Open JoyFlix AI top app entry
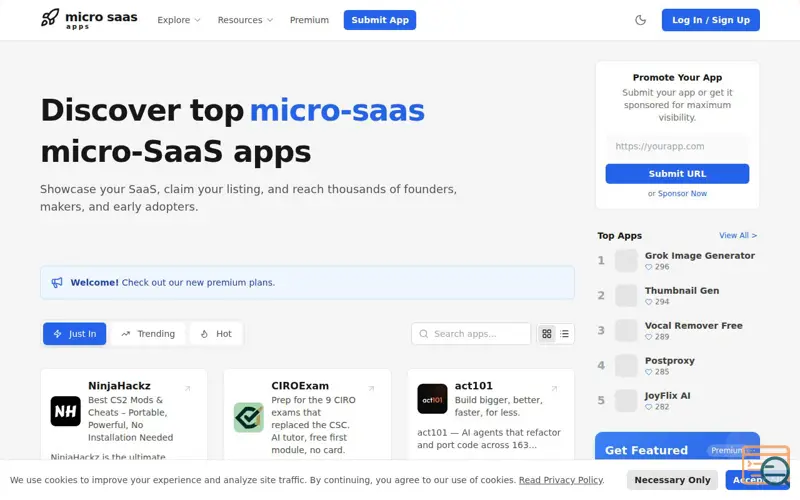 click(667, 395)
